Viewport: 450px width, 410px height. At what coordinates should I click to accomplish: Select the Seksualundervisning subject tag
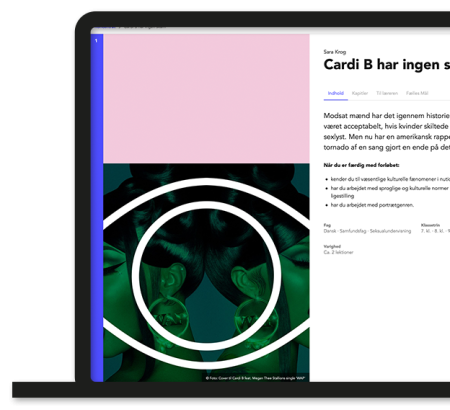coord(390,231)
